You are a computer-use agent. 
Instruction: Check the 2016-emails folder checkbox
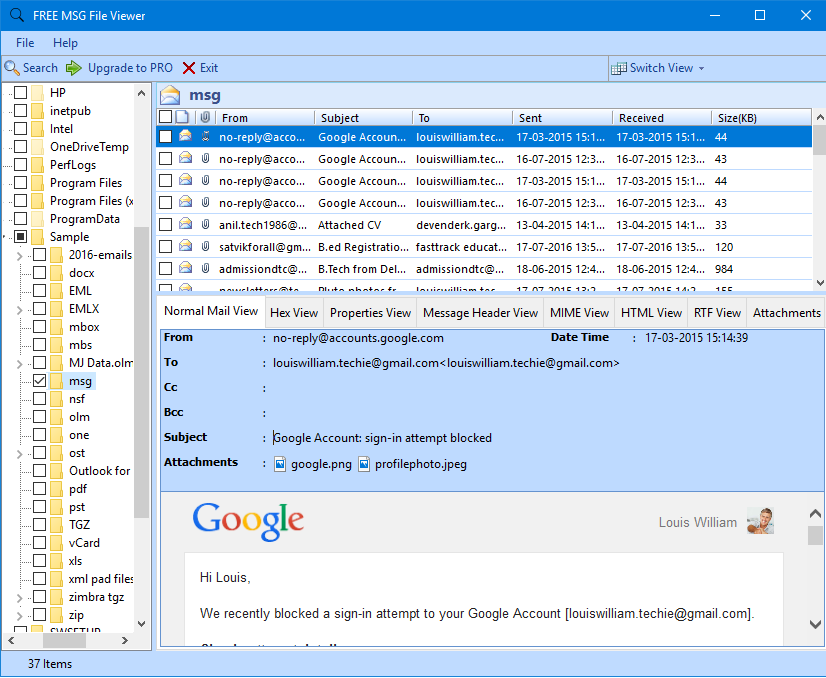(x=40, y=255)
